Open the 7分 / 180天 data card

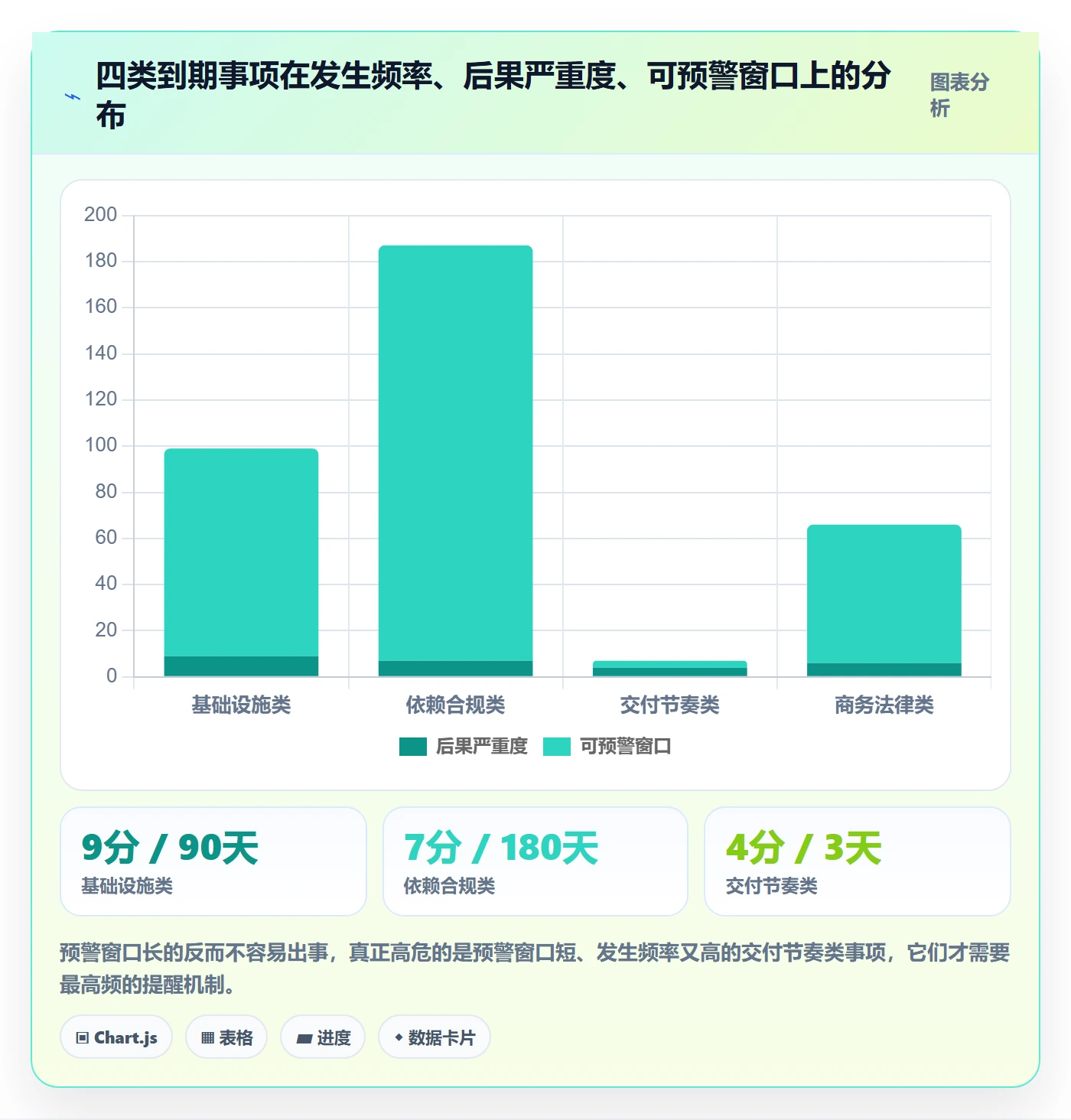pyautogui.click(x=535, y=861)
